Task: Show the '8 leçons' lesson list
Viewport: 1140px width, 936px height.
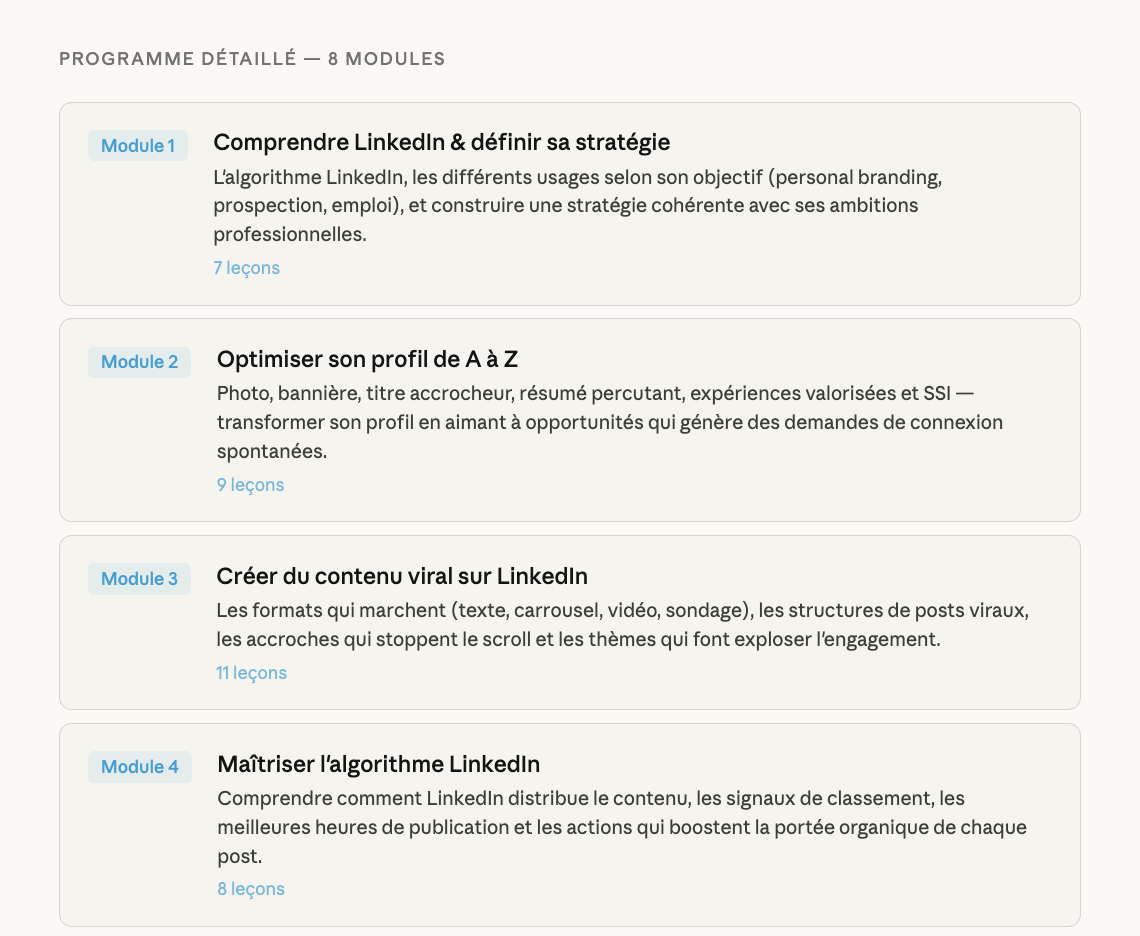Action: (250, 889)
